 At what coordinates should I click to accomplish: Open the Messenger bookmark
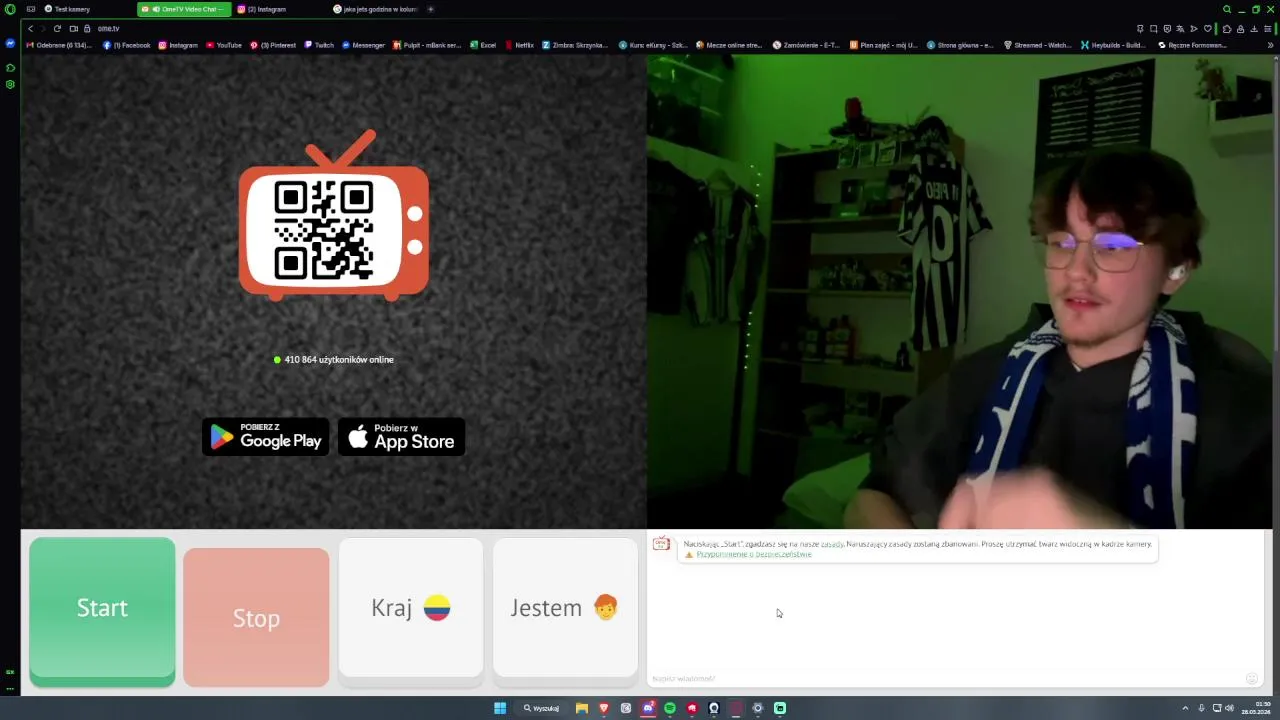pyautogui.click(x=363, y=45)
